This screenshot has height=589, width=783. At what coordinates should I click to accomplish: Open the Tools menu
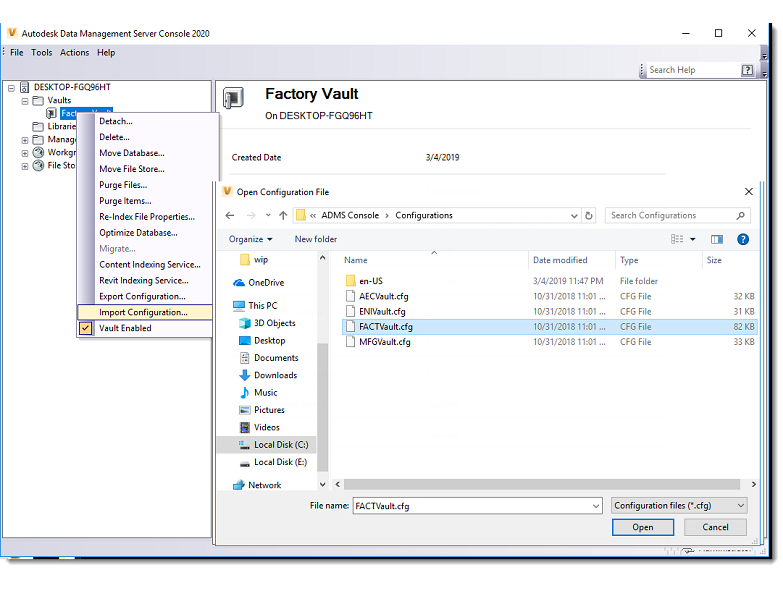point(41,52)
